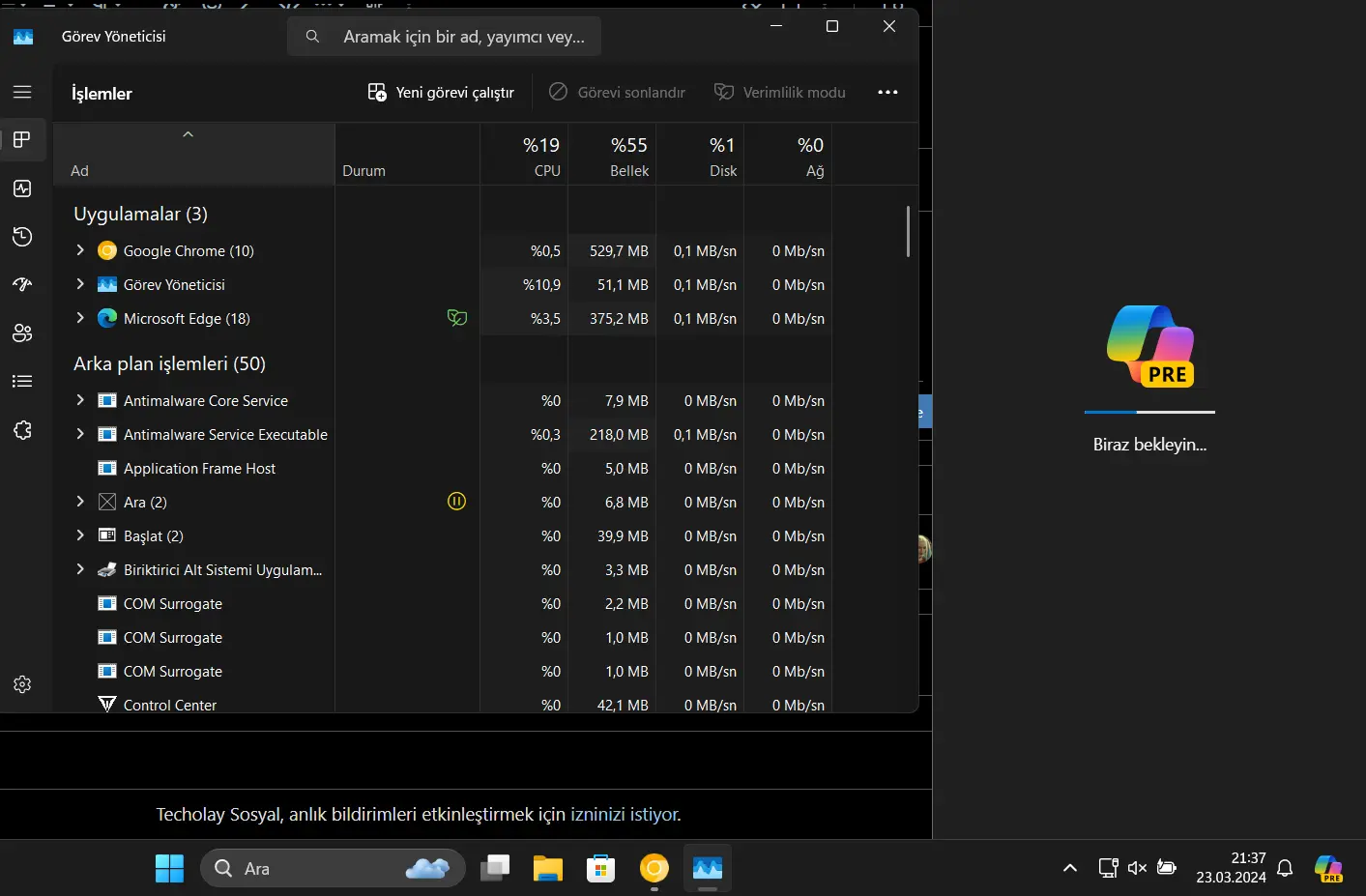Open Copilot Preview from the system tray
The image size is (1366, 896).
pyautogui.click(x=1328, y=868)
